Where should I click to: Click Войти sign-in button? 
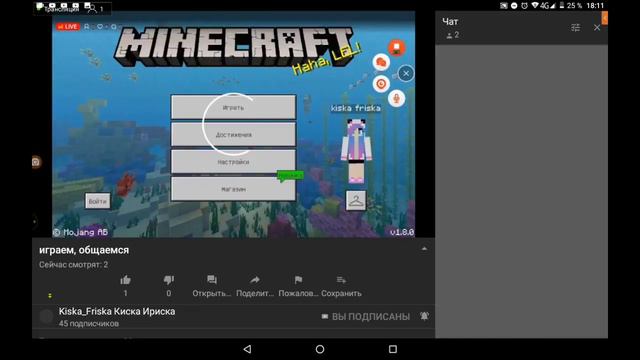tap(98, 201)
